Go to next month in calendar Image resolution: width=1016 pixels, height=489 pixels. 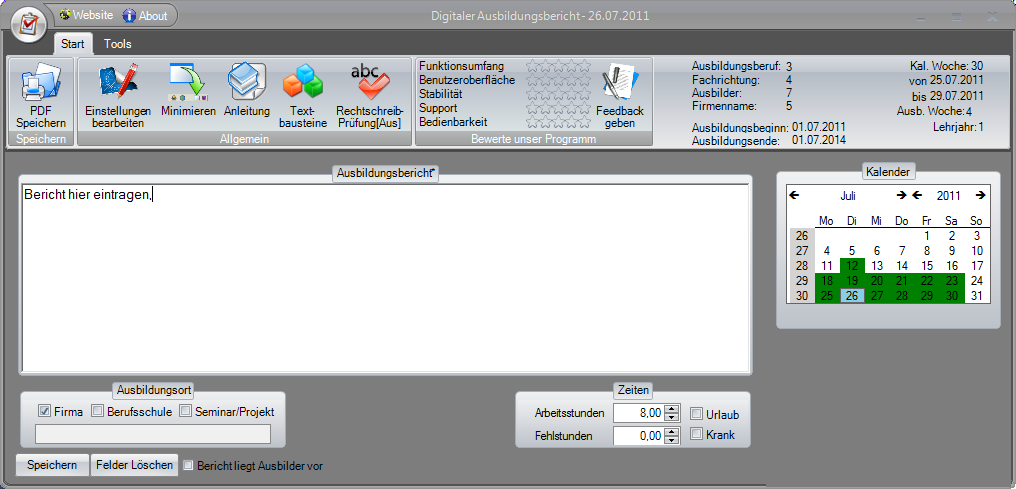click(900, 195)
